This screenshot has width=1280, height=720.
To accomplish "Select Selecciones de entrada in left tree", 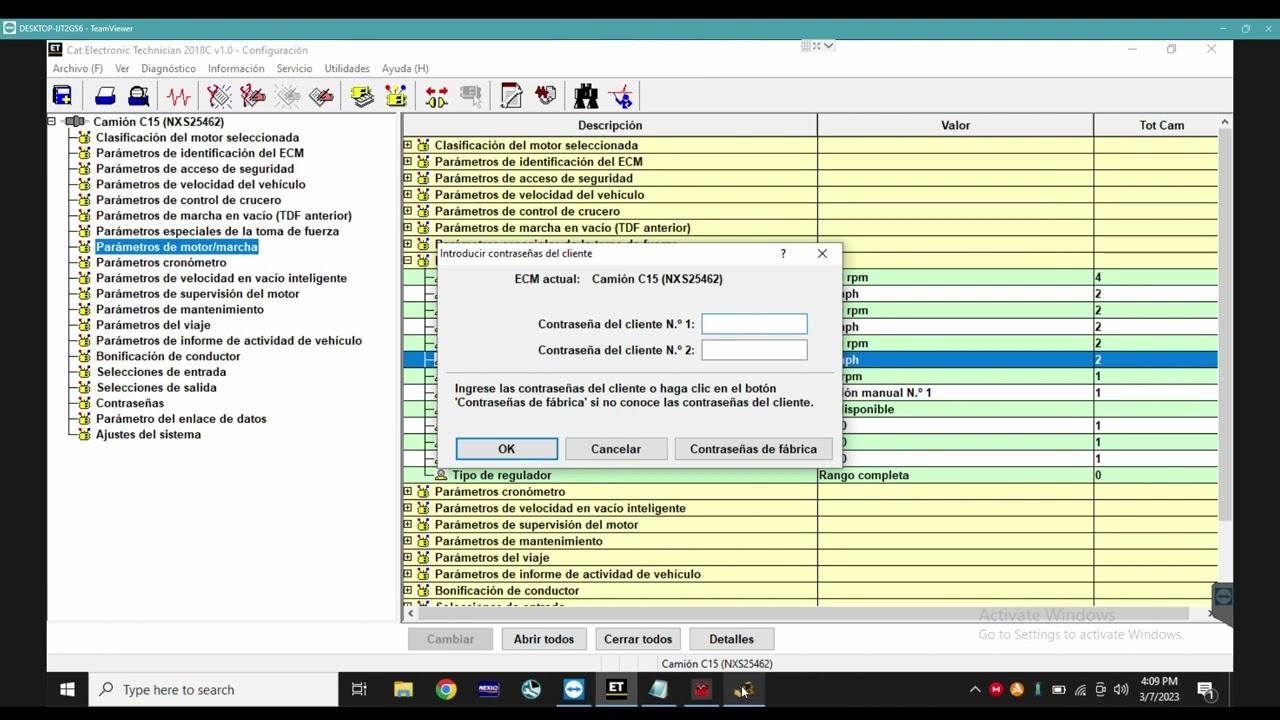I will 161,372.
